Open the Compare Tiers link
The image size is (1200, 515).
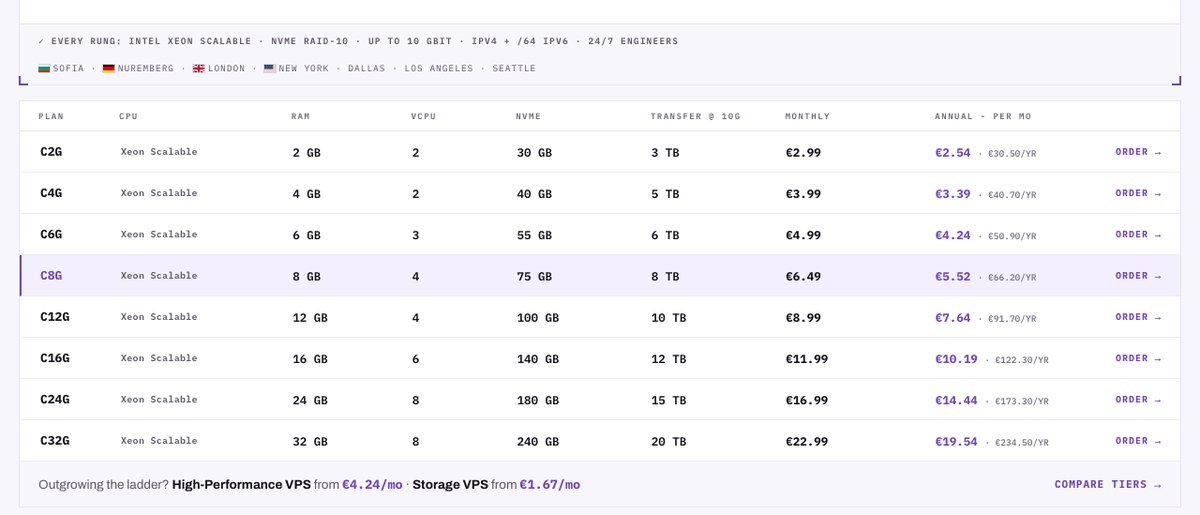(x=1108, y=484)
